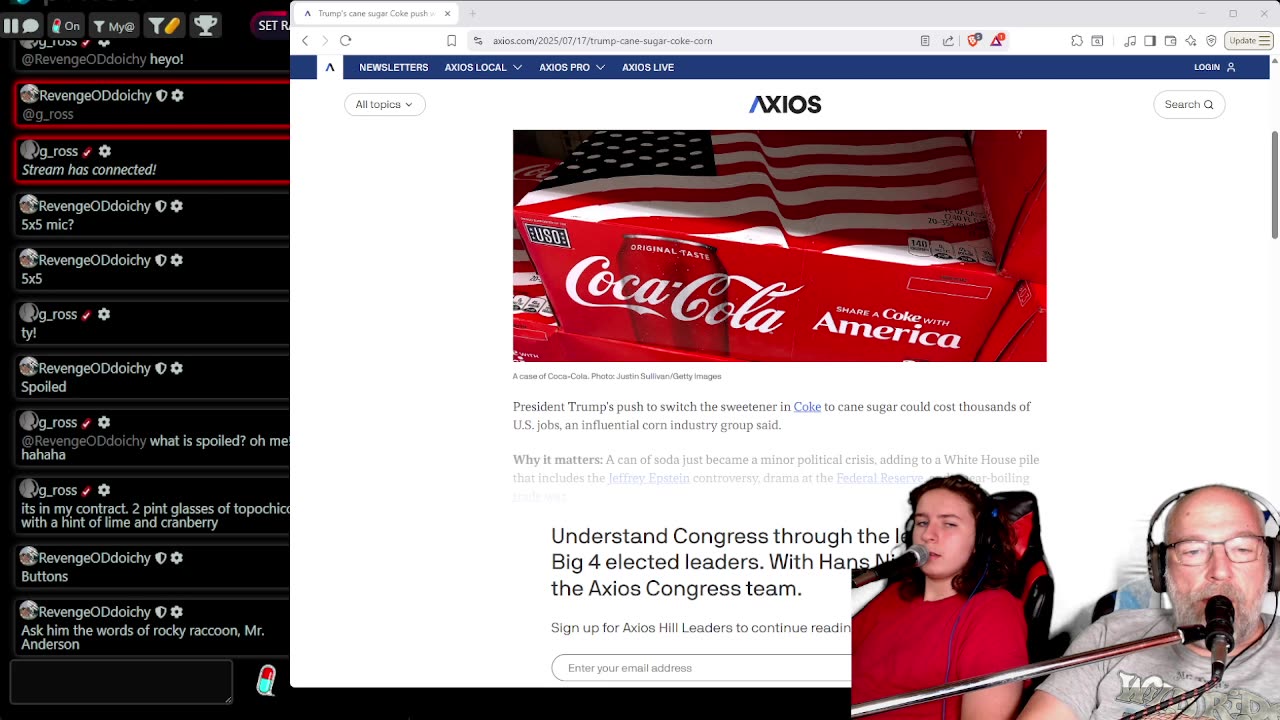Expand the All topics dropdown
The width and height of the screenshot is (1280, 720).
384,104
